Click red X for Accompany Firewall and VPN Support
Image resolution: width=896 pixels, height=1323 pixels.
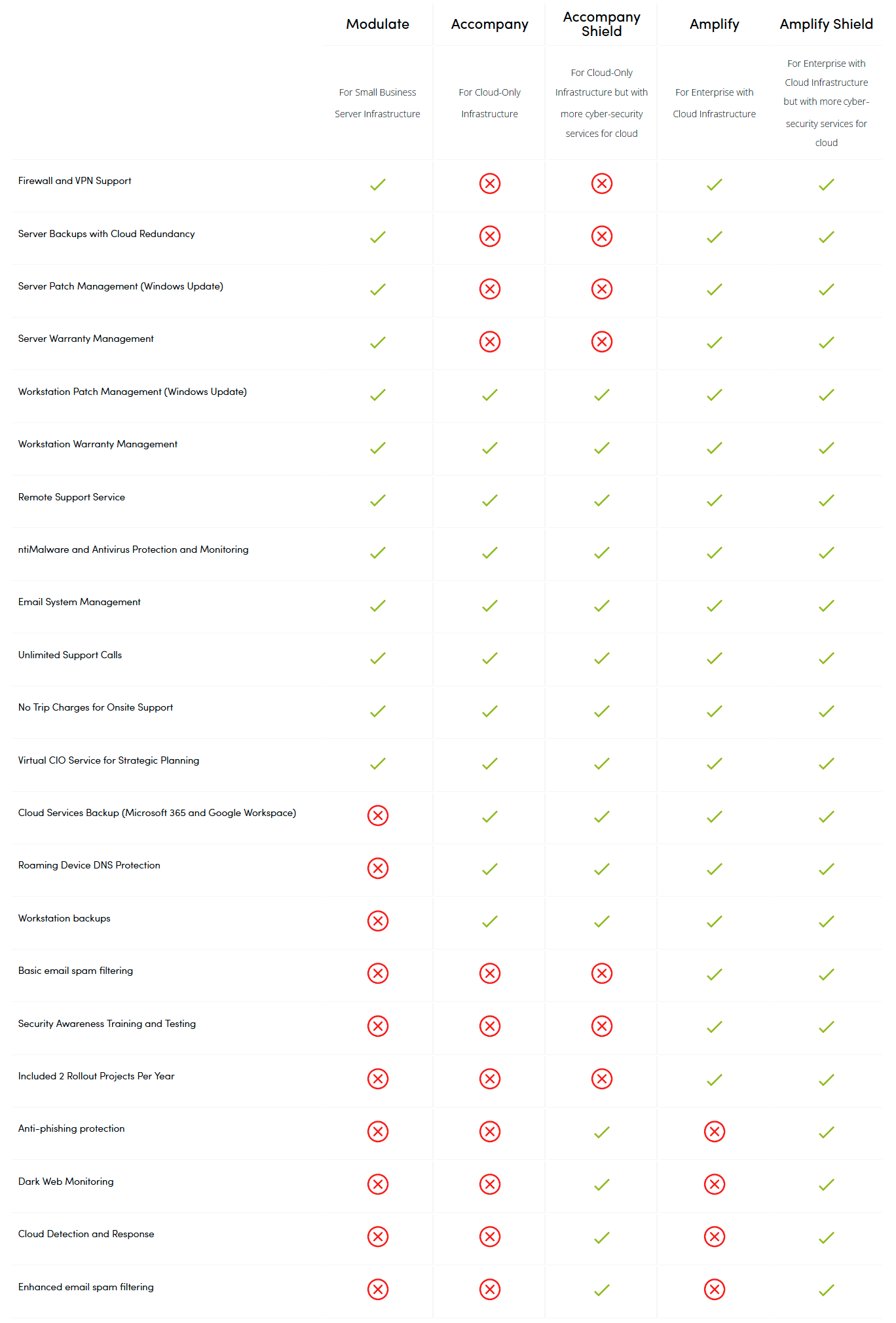(489, 183)
